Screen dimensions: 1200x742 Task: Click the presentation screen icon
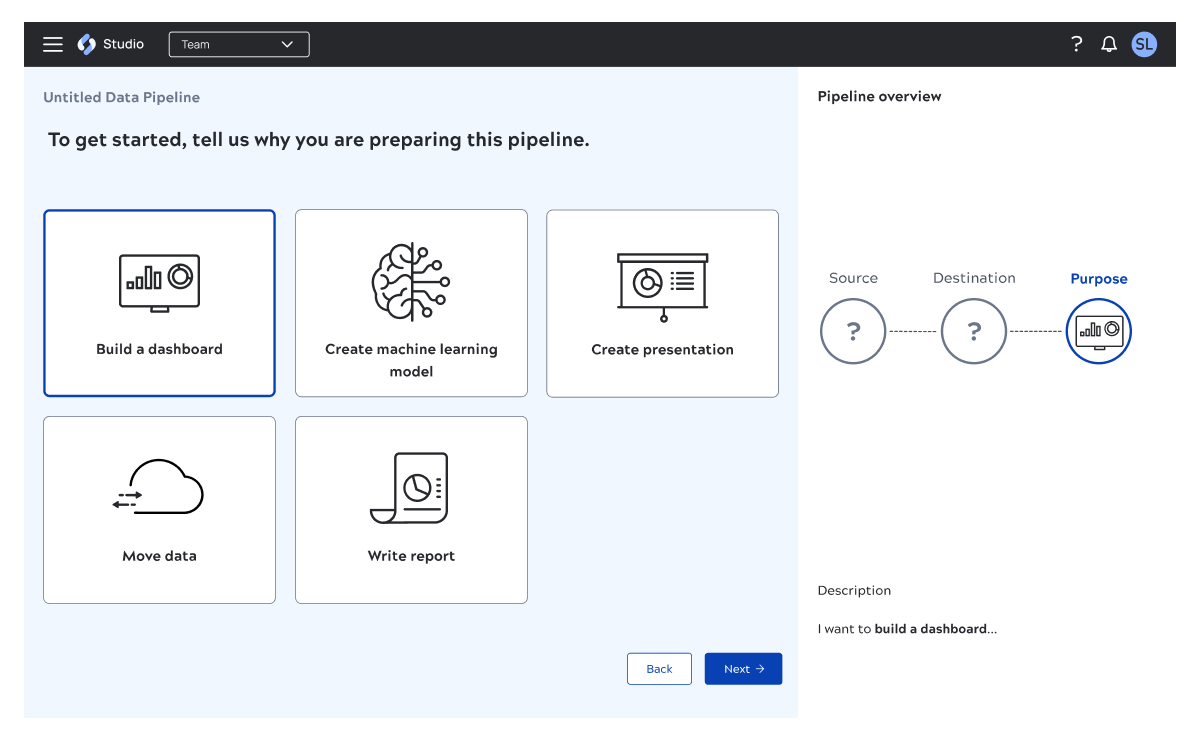[663, 282]
